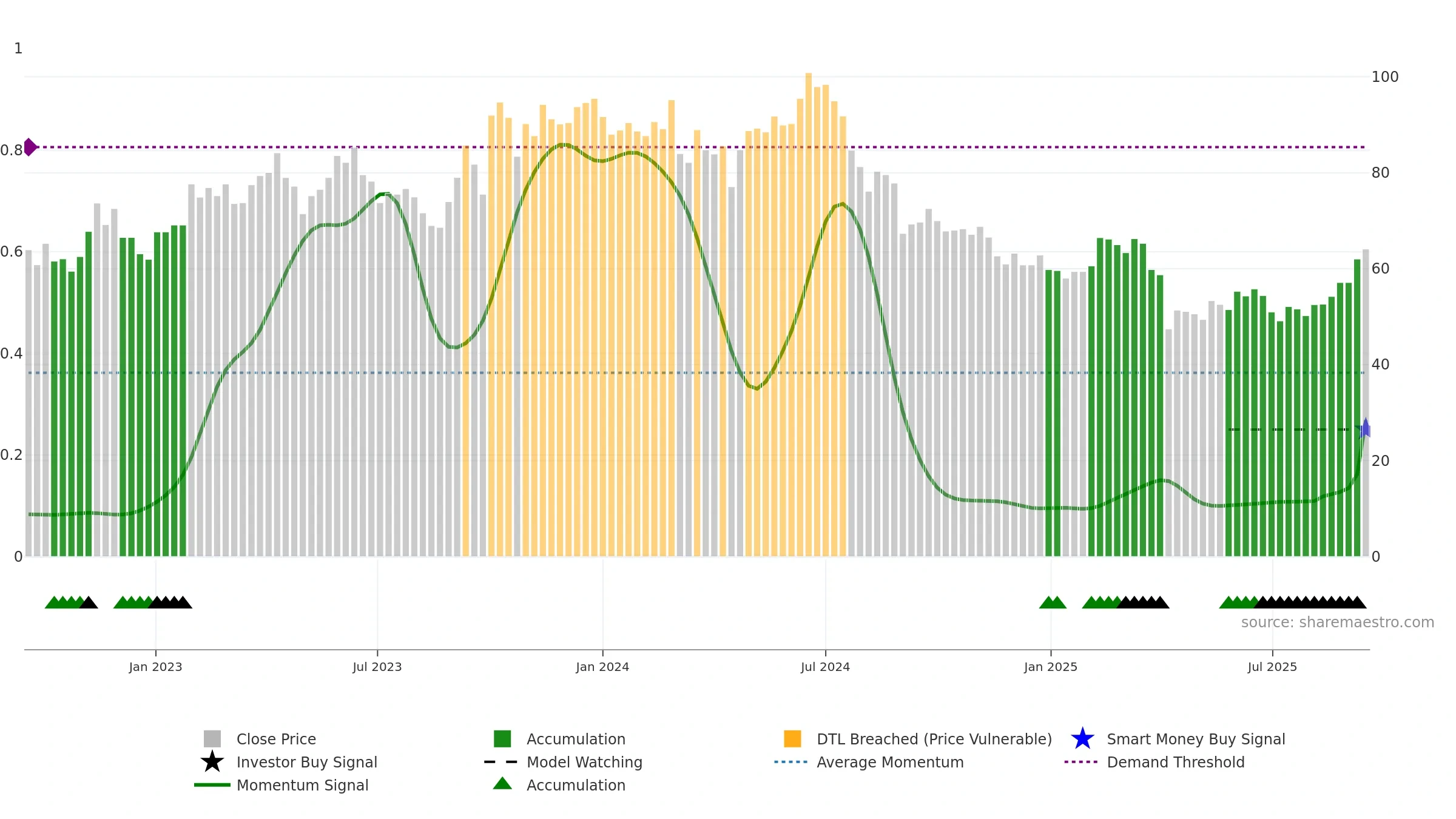Screen dimensions: 1456x819
Task: Click the orange DTL Breached legend swatch
Action: point(792,739)
